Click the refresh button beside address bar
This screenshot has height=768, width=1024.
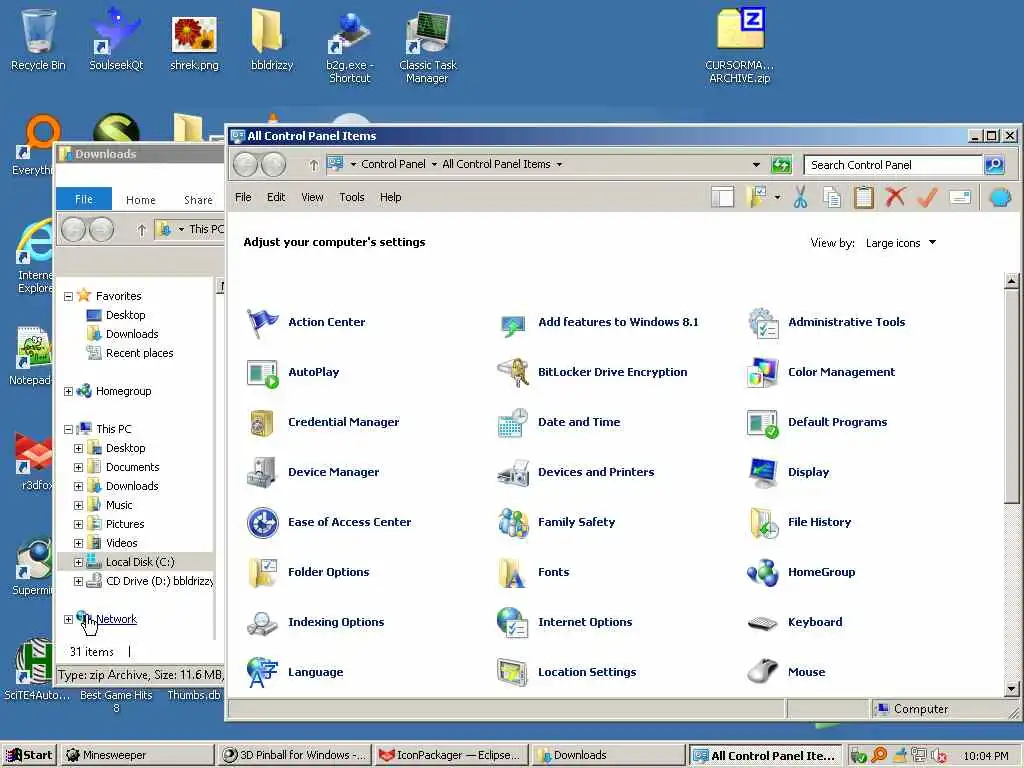[x=781, y=165]
